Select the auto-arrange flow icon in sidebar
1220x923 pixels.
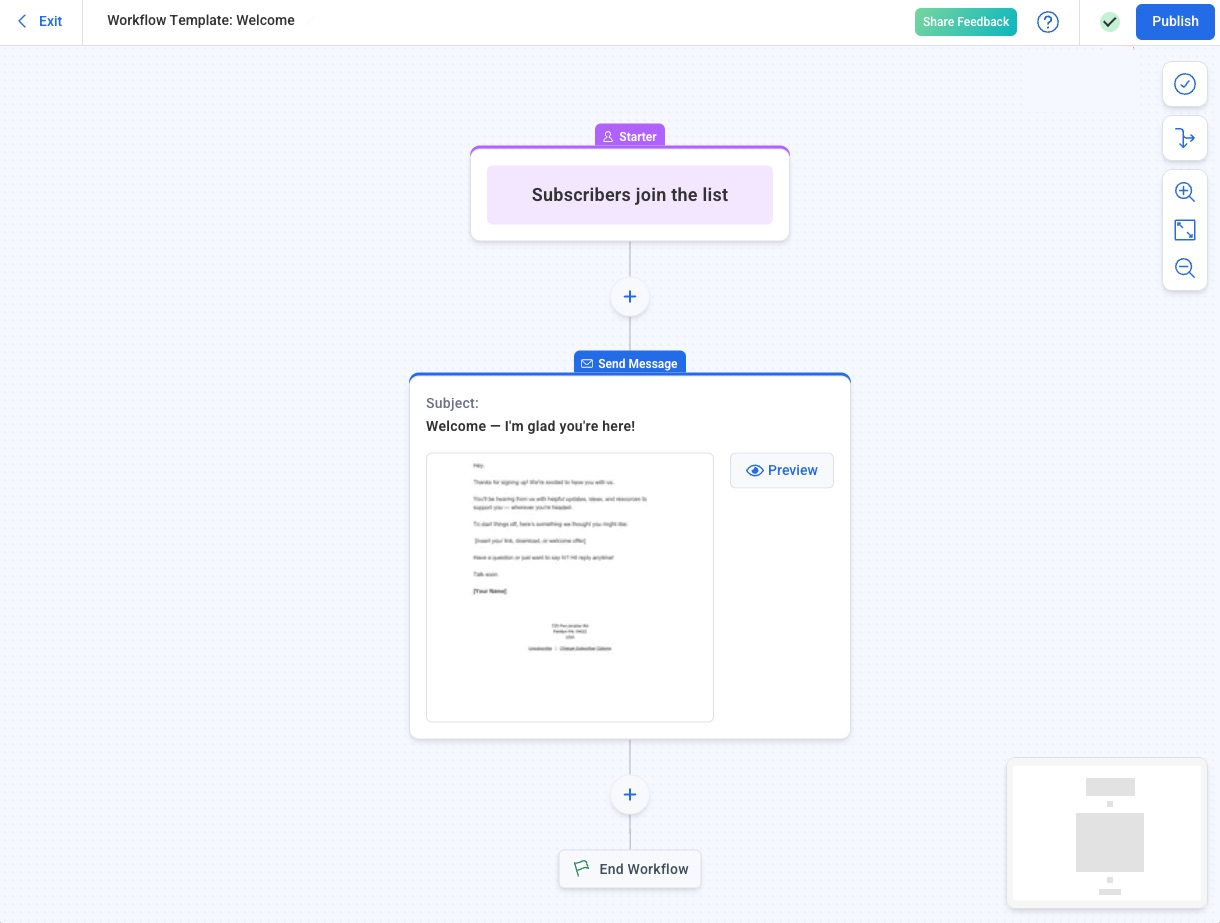coord(1185,138)
